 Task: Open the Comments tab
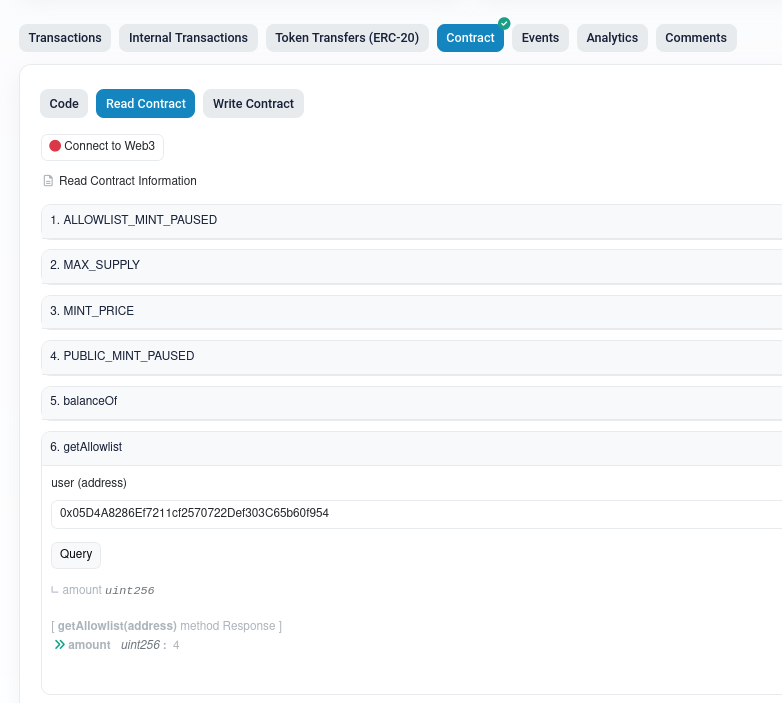pos(696,38)
